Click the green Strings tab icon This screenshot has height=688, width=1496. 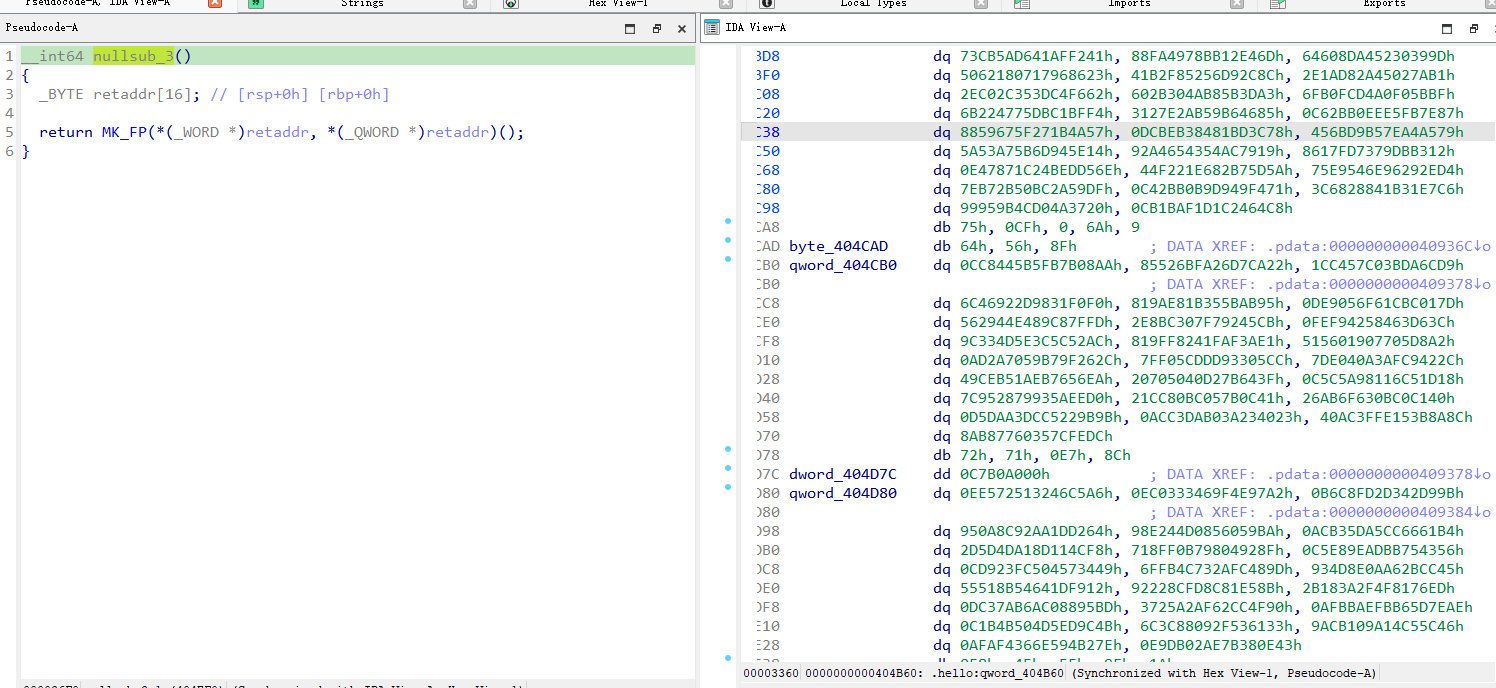pyautogui.click(x=256, y=4)
